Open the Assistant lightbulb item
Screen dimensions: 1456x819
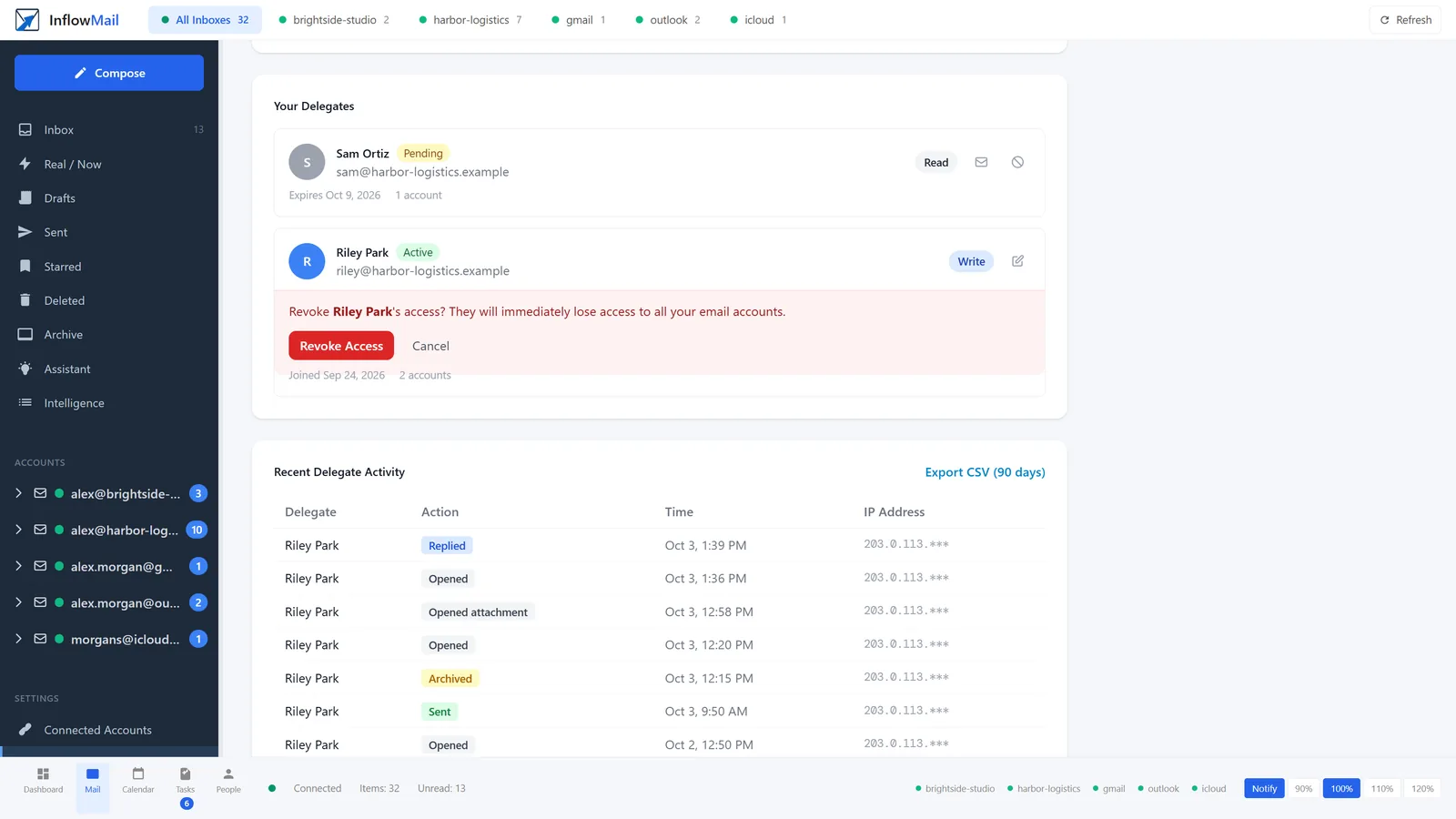pyautogui.click(x=109, y=369)
